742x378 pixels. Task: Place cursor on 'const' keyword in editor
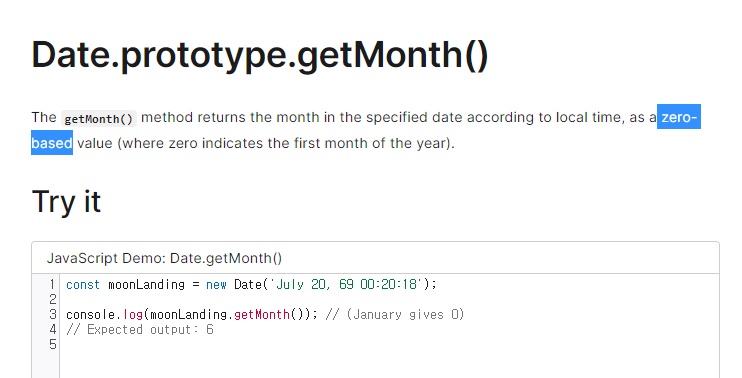[x=83, y=284]
